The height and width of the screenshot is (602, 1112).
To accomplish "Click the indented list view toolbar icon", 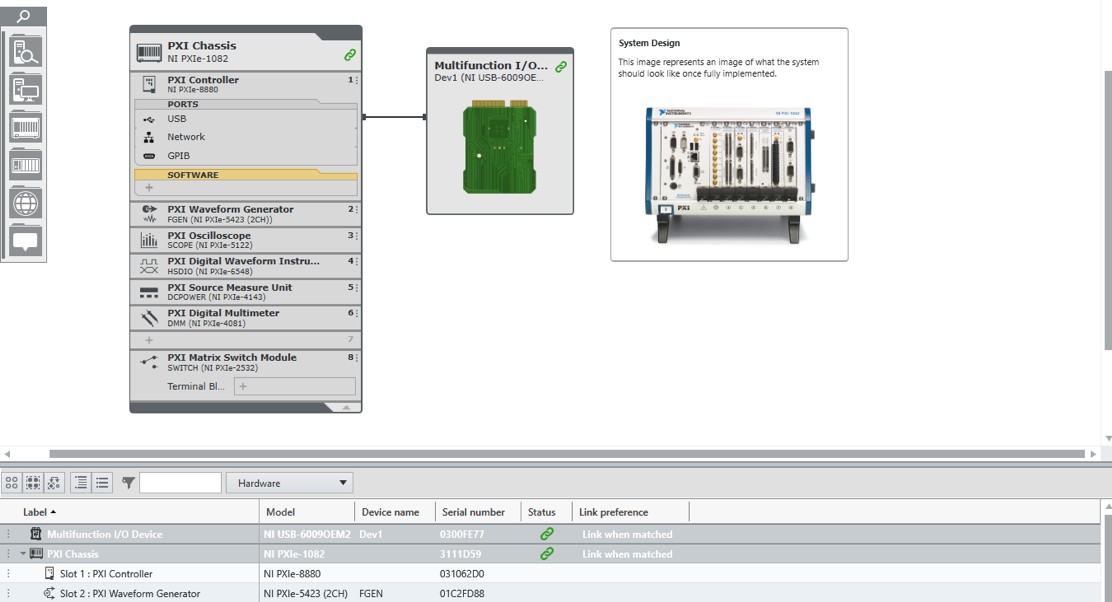I will click(81, 483).
